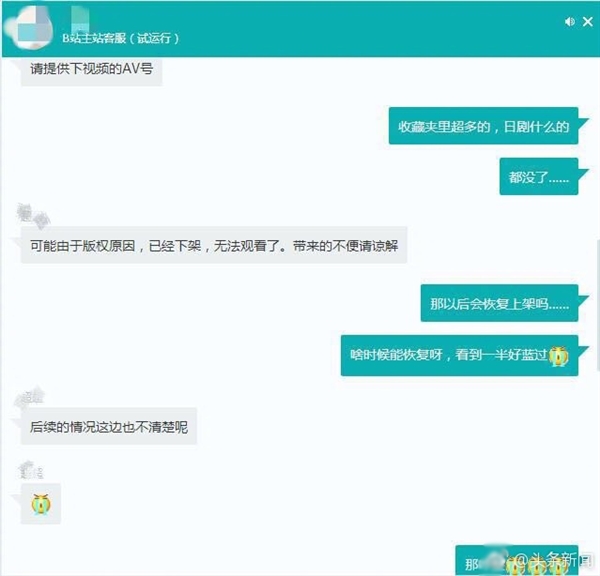The image size is (600, 576).
Task: Click the agent name above 可能由于版权原因 message
Action: [33, 215]
